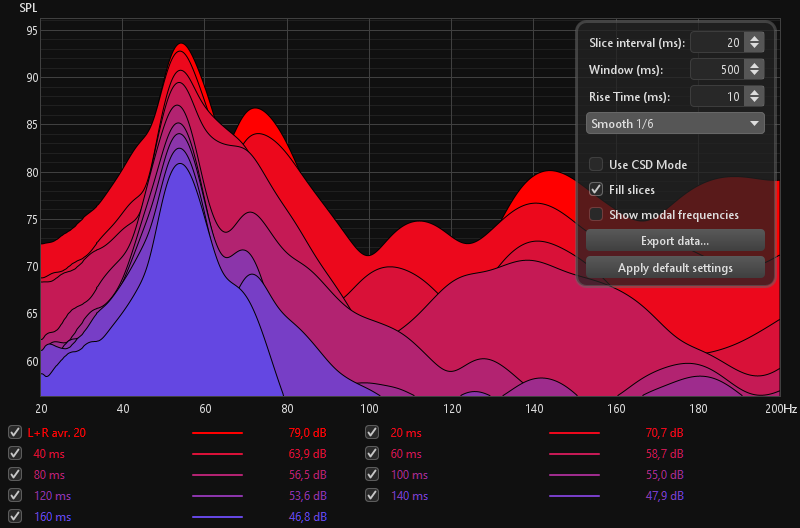Toggle the 20 ms slice checkbox
Screen dimensions: 800x528
372,433
